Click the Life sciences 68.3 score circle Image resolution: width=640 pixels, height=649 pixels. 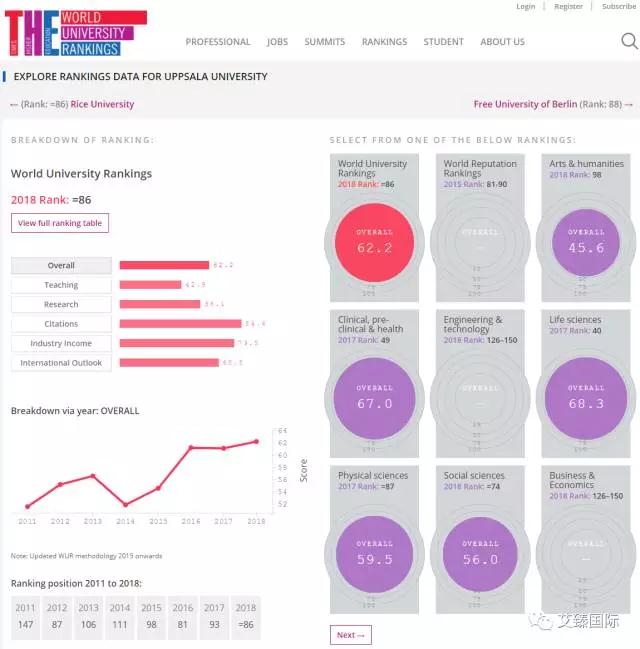pos(586,397)
